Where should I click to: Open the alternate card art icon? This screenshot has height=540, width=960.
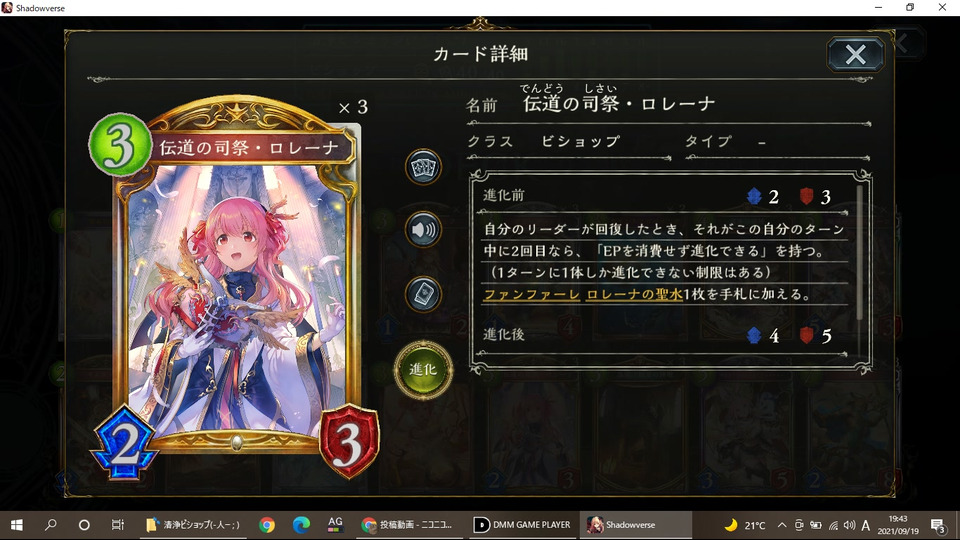(423, 294)
